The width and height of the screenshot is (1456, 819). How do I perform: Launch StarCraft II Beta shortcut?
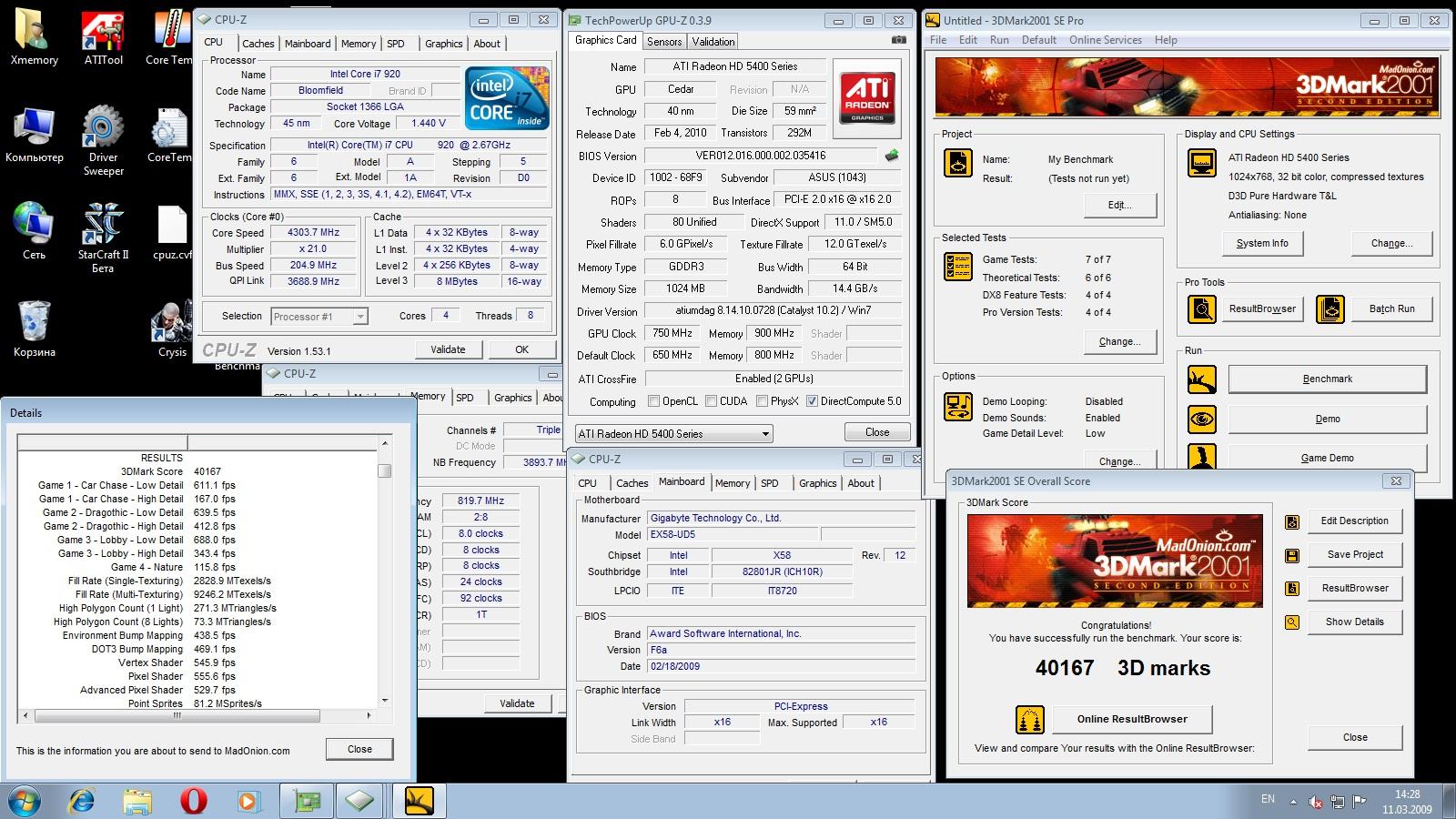point(103,238)
